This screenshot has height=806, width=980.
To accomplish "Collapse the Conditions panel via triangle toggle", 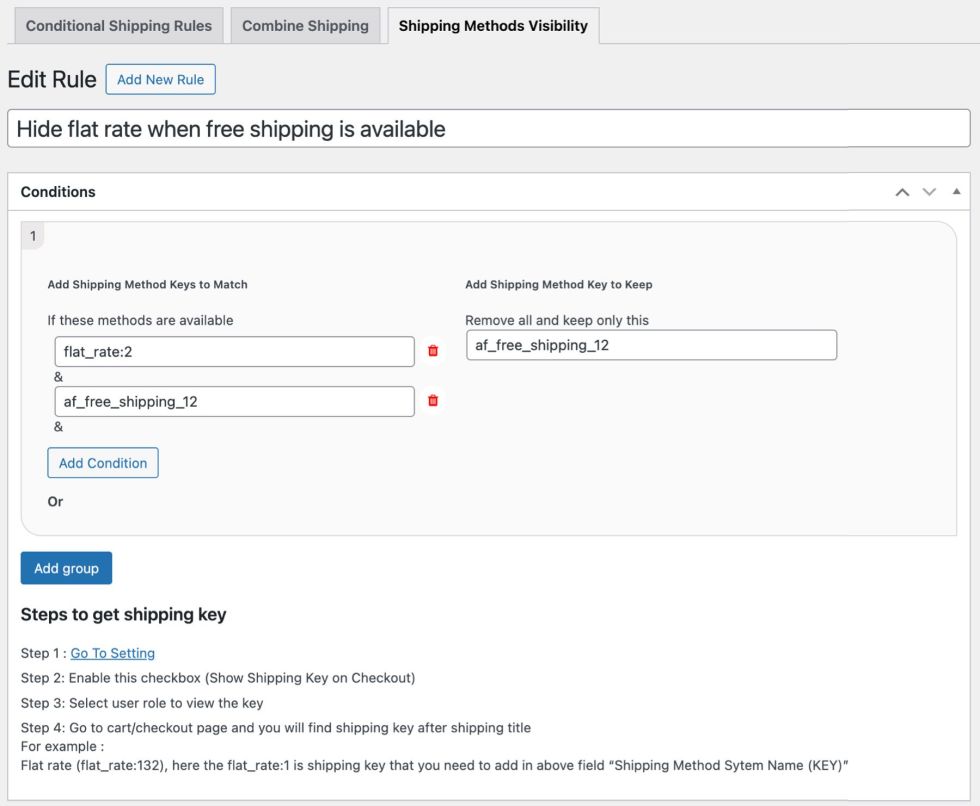I will (956, 191).
